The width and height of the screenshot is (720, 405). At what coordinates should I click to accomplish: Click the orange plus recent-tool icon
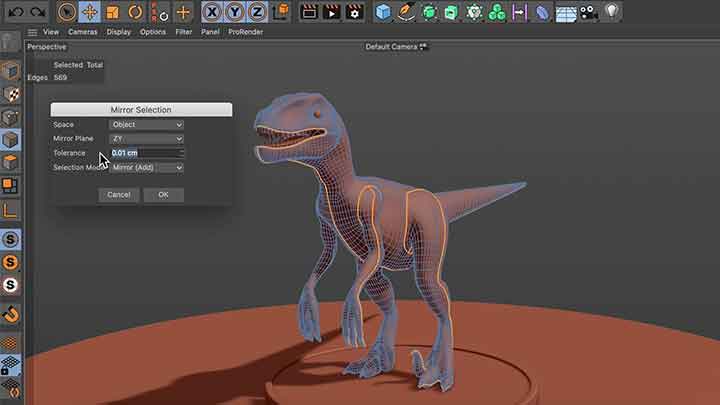coord(184,12)
